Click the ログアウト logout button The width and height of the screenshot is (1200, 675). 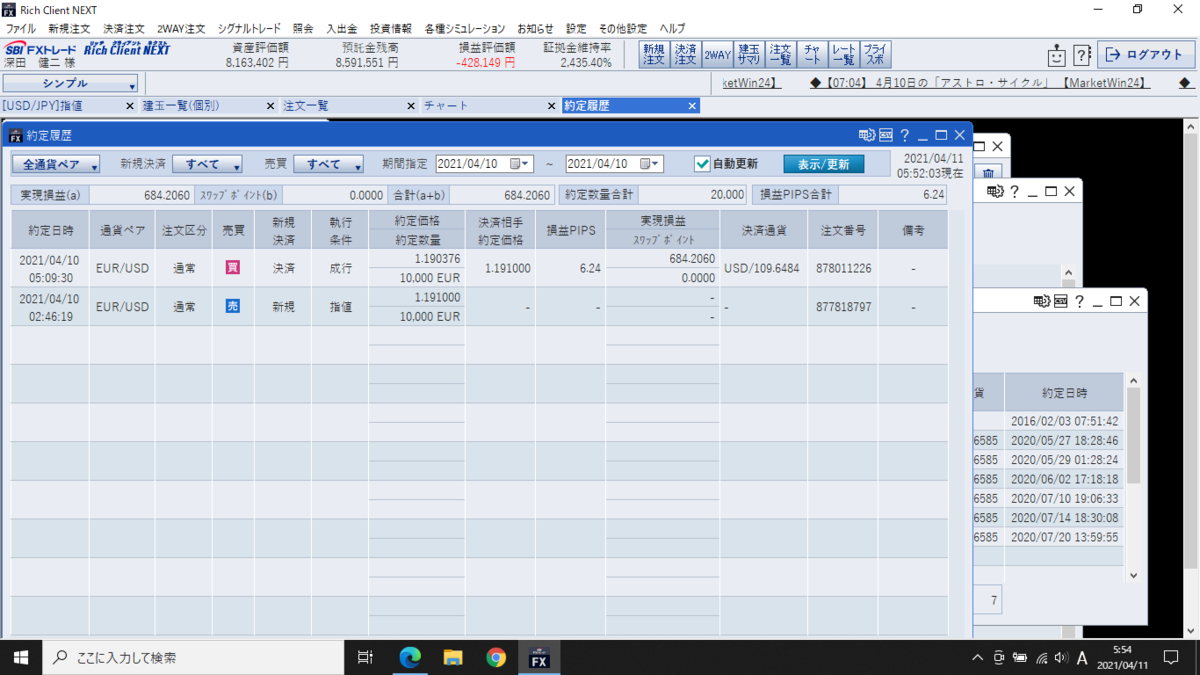pos(1146,55)
